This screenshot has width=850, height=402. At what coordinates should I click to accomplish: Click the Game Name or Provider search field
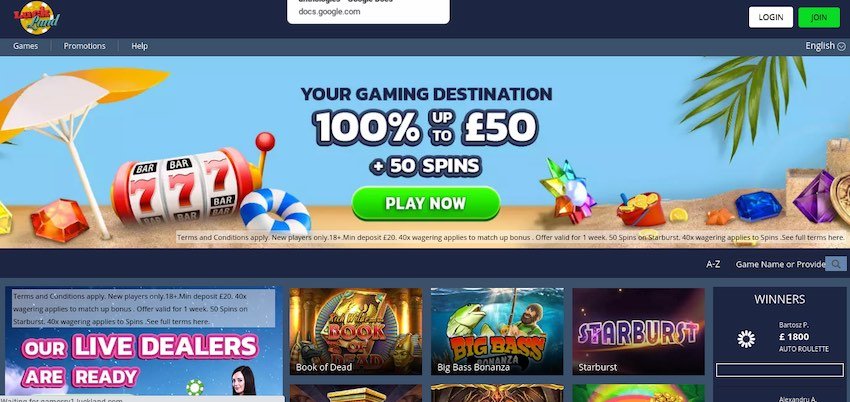[780, 264]
